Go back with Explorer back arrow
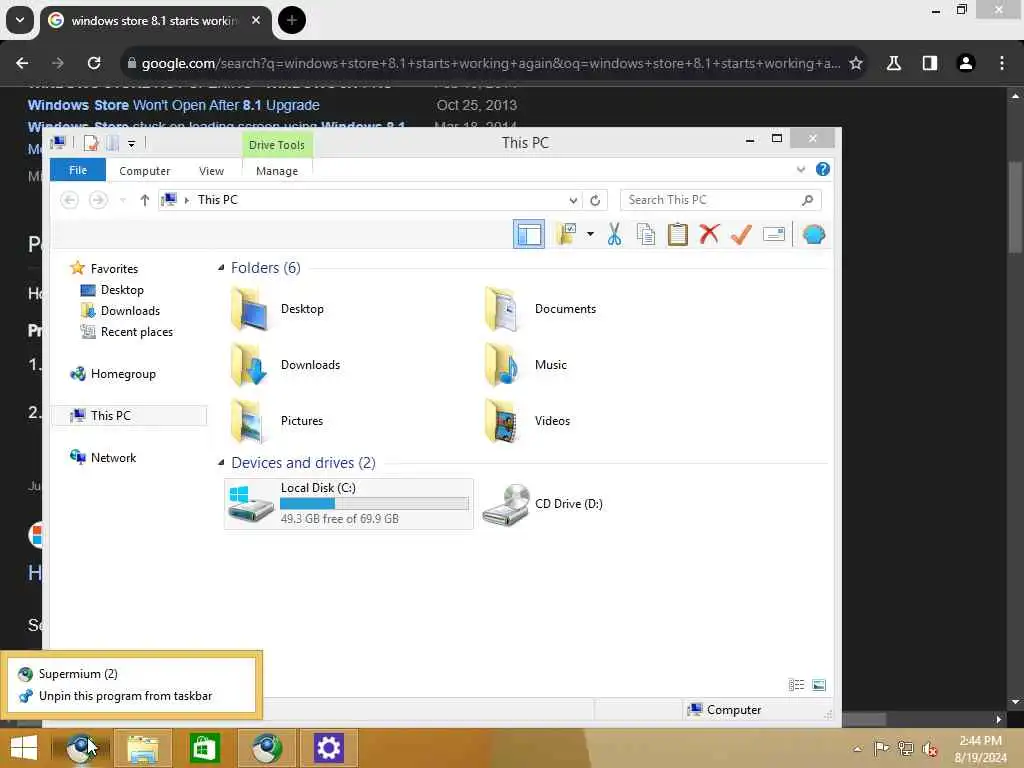 69,200
